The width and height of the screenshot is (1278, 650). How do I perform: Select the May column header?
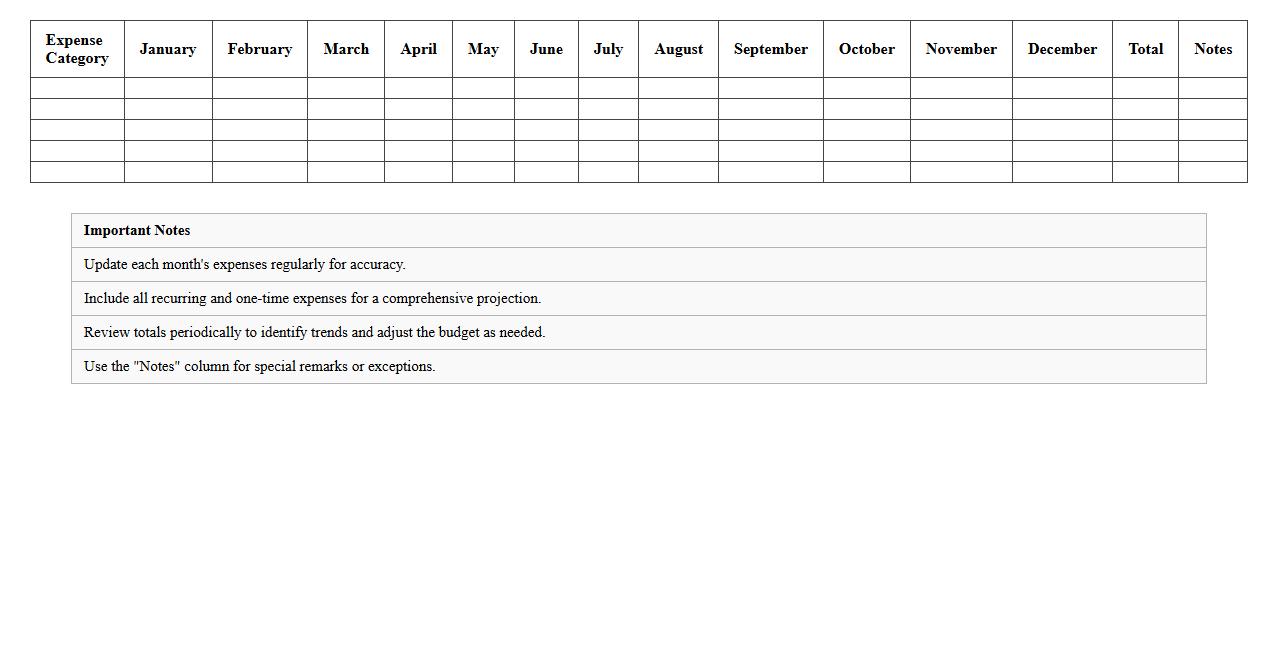point(483,49)
